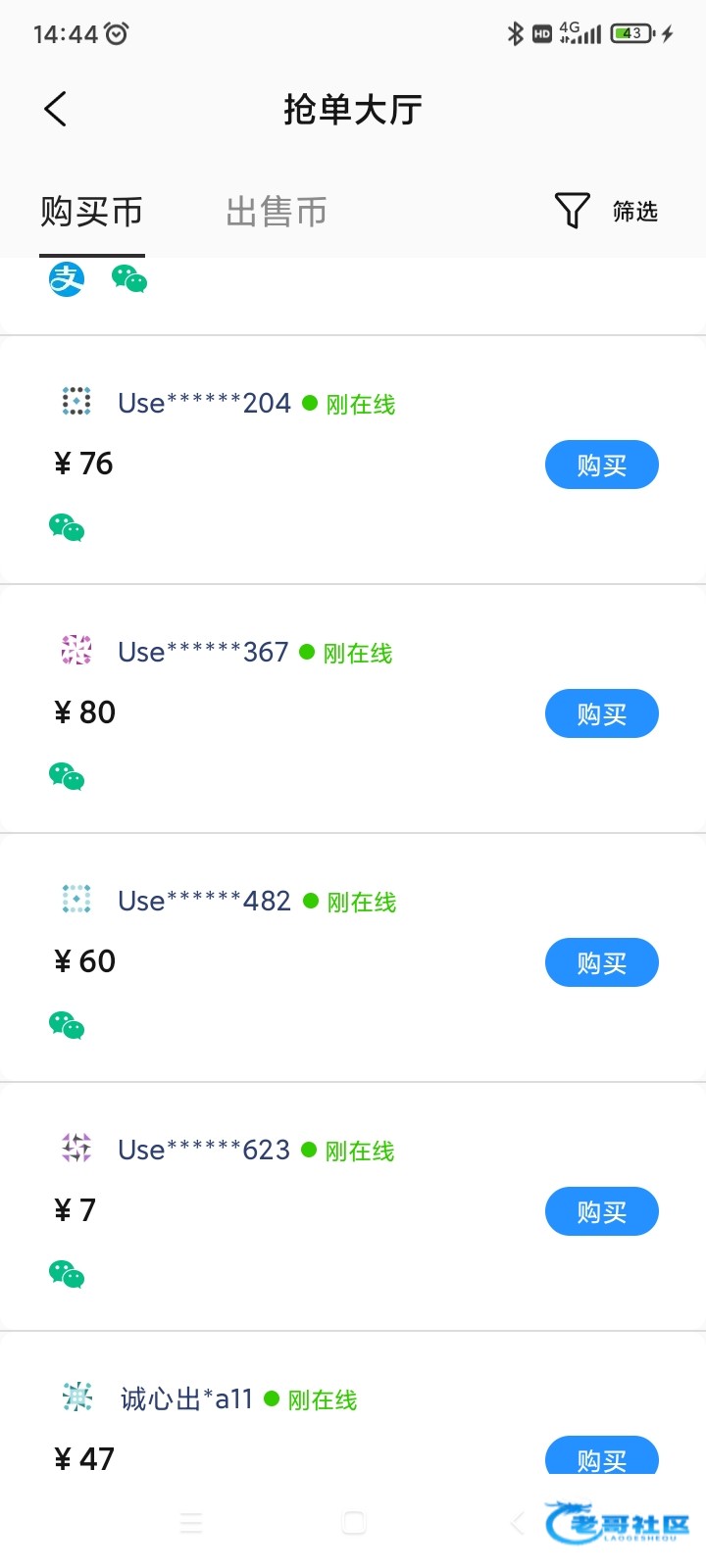Tap WeChat pay icon under ¥ 76
Viewport: 706px width, 1568px height.
[x=67, y=528]
